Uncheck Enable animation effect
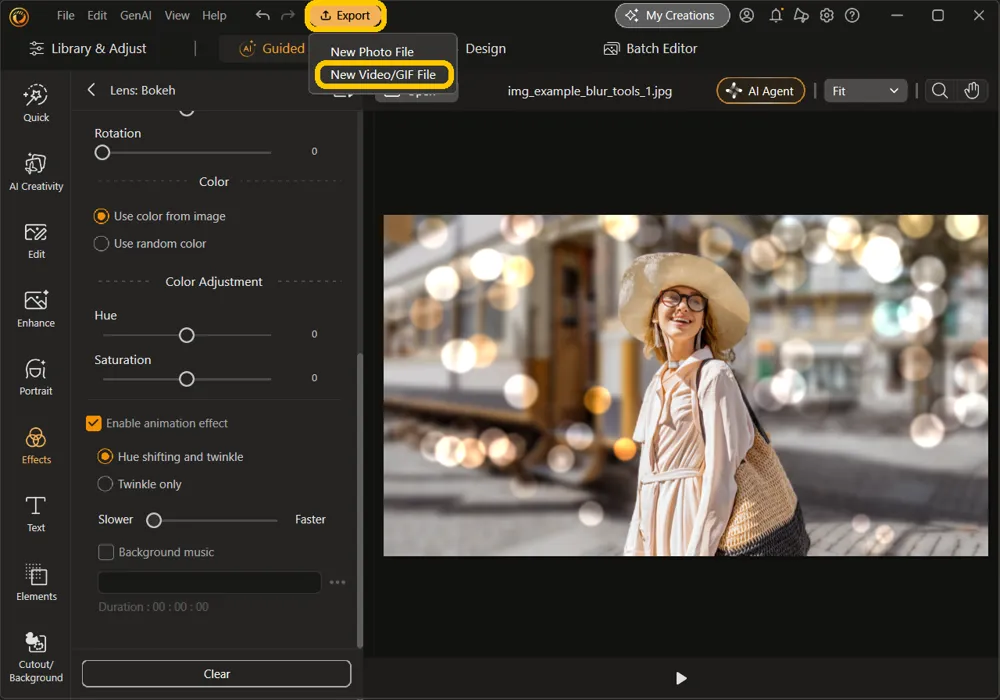Image resolution: width=1000 pixels, height=700 pixels. click(93, 423)
